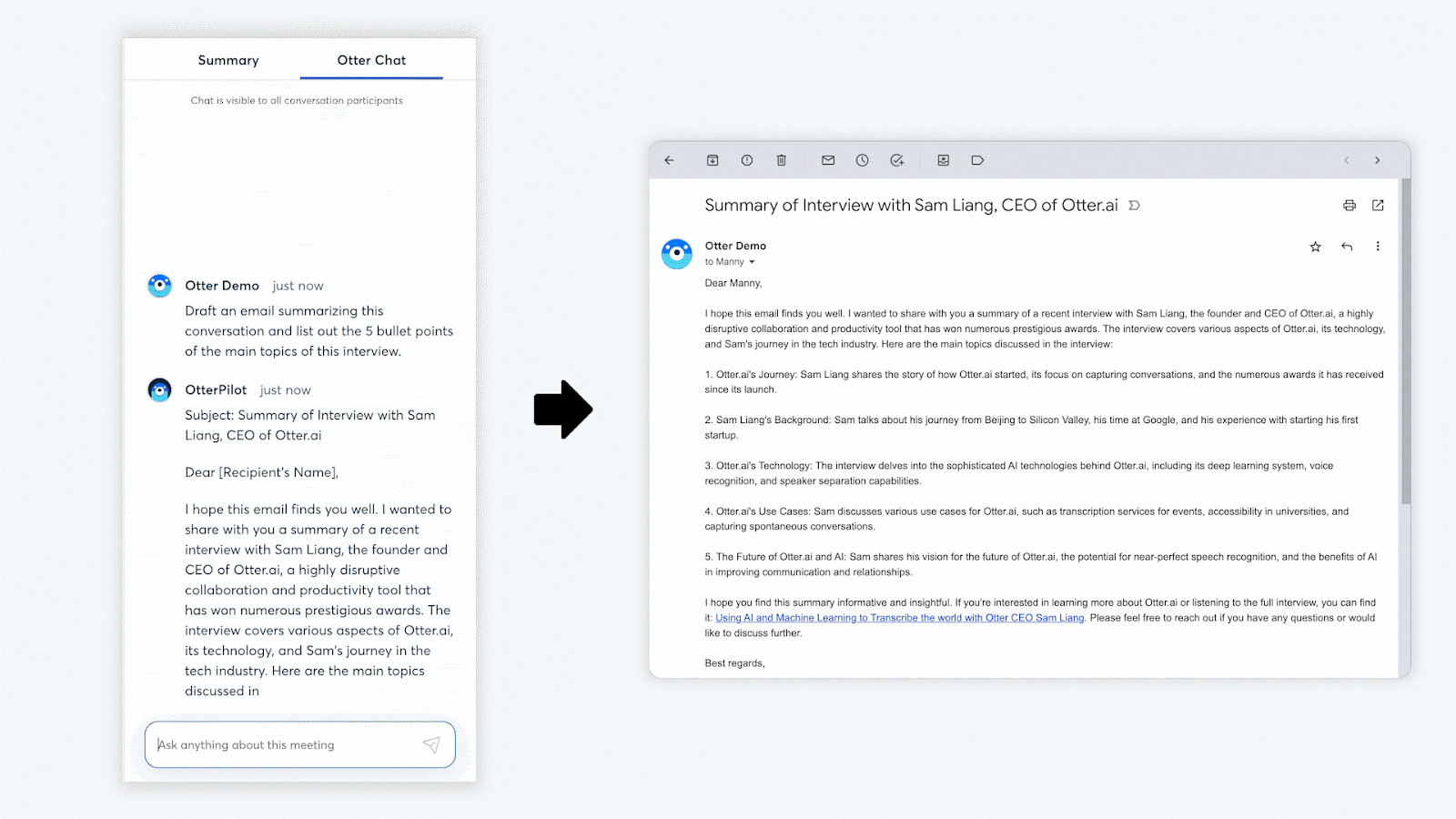
Task: Click 'Dear [Recipient's Name],' in chat
Action: 261,472
